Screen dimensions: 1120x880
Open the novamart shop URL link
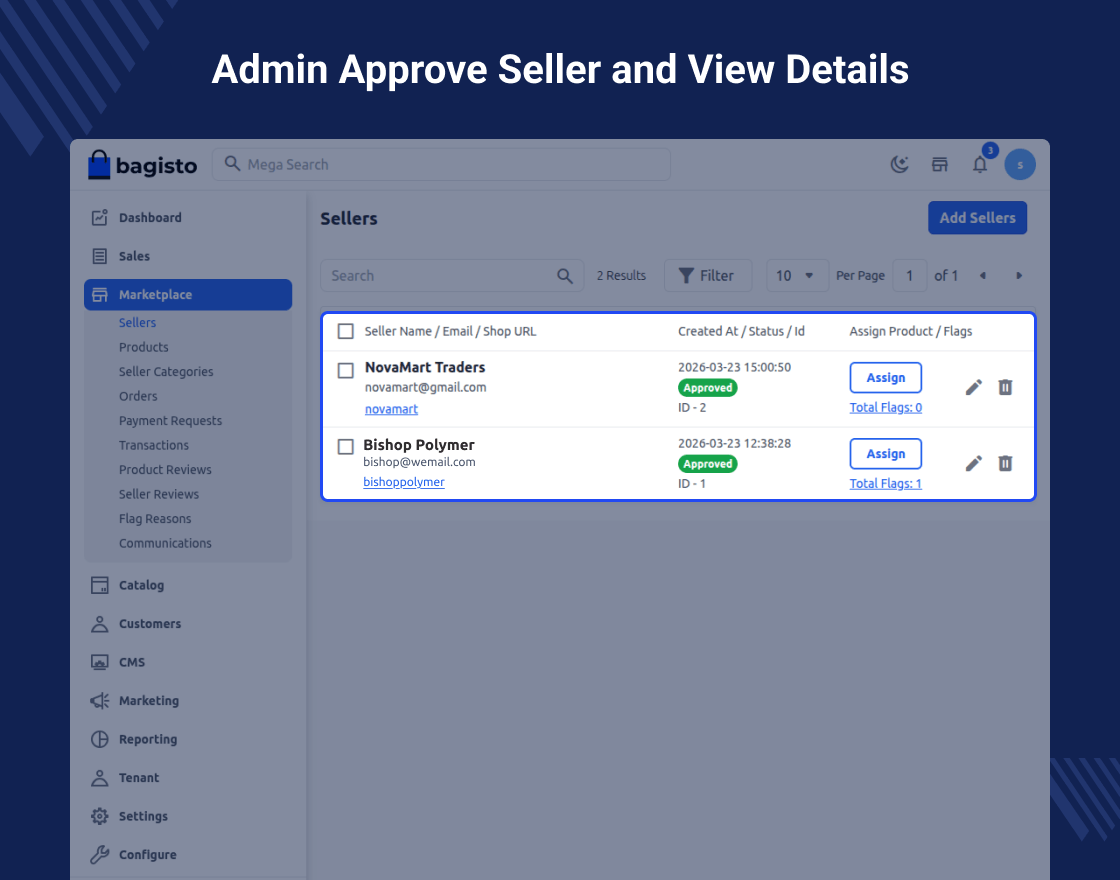point(391,409)
